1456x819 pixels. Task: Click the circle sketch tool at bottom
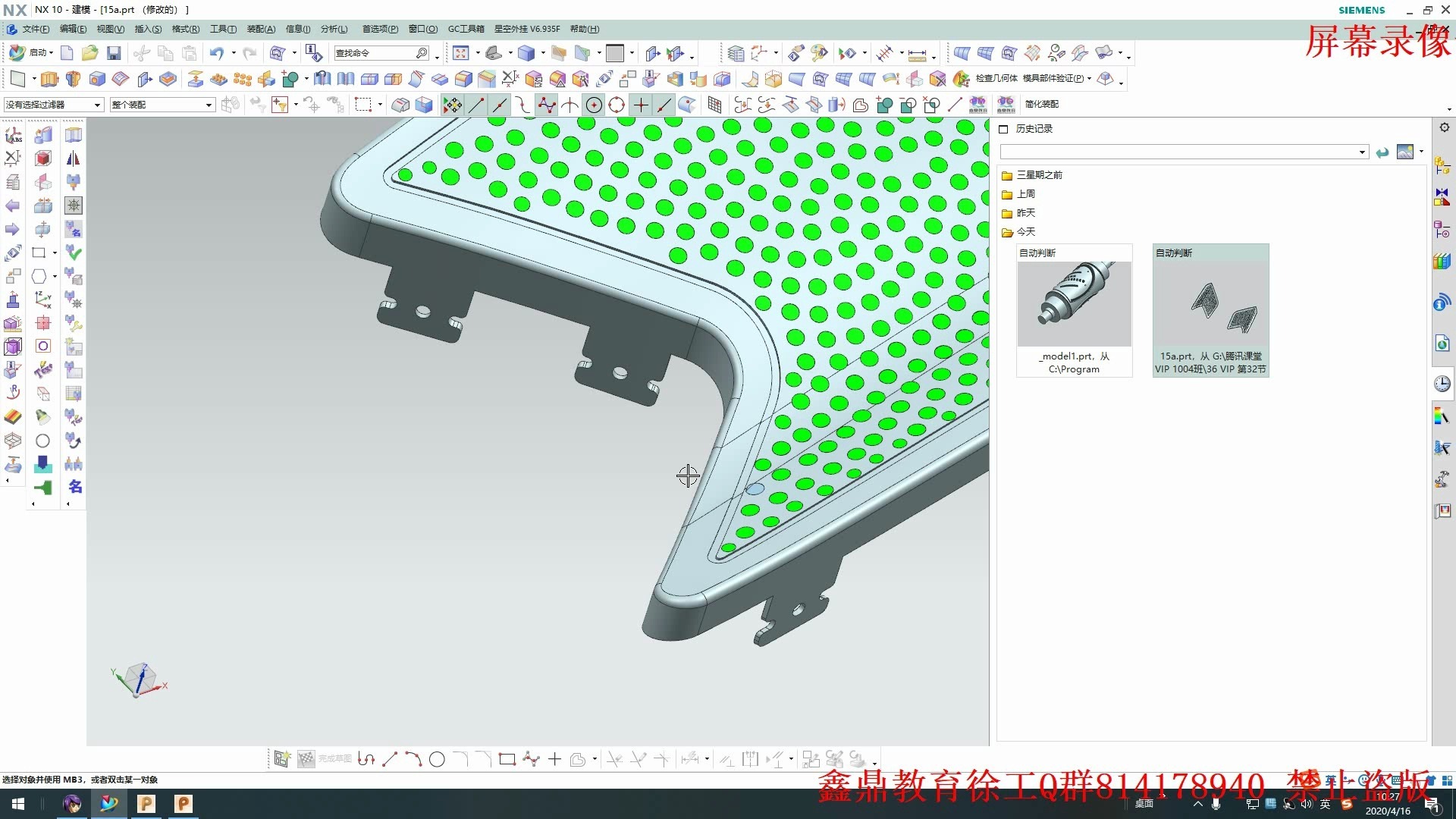[x=437, y=759]
